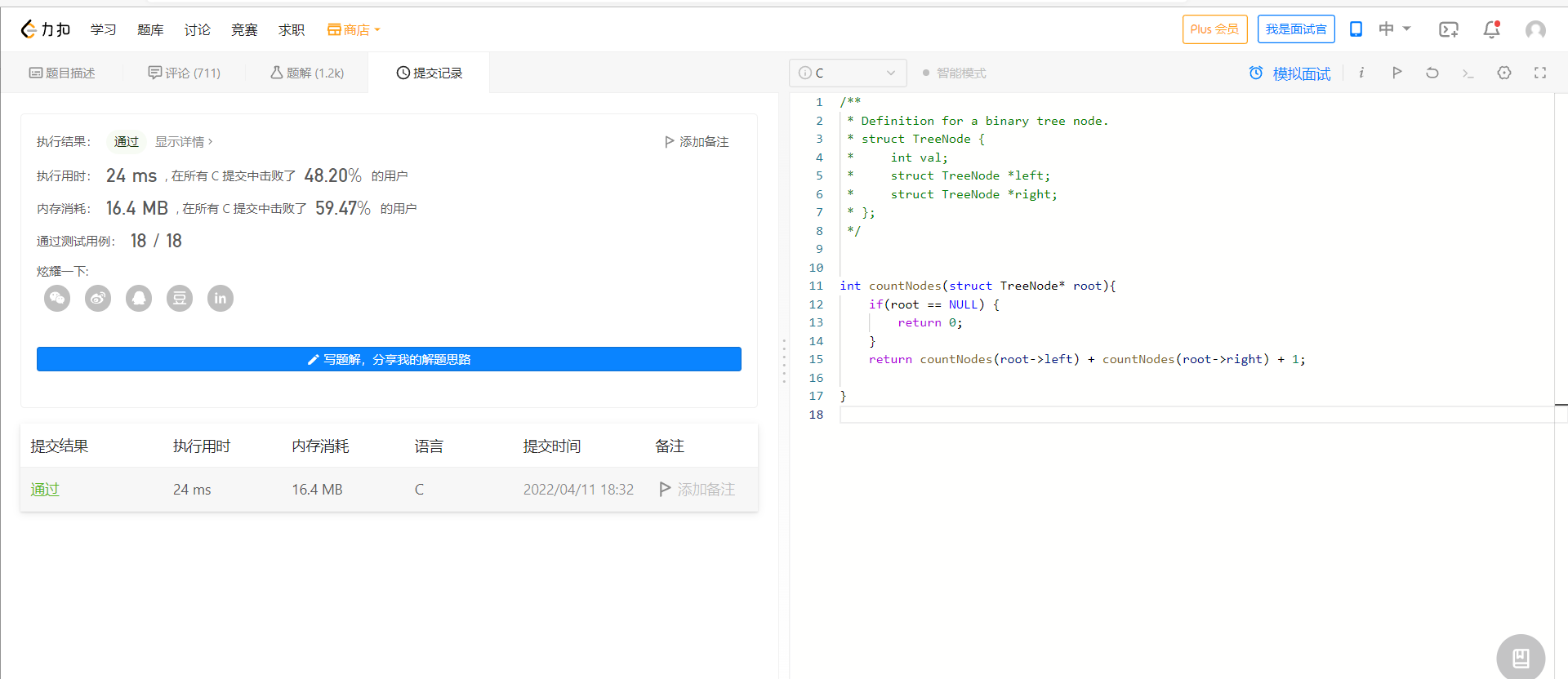Open editor settings gear icon
Viewport: 1568px width, 679px height.
click(x=1504, y=73)
